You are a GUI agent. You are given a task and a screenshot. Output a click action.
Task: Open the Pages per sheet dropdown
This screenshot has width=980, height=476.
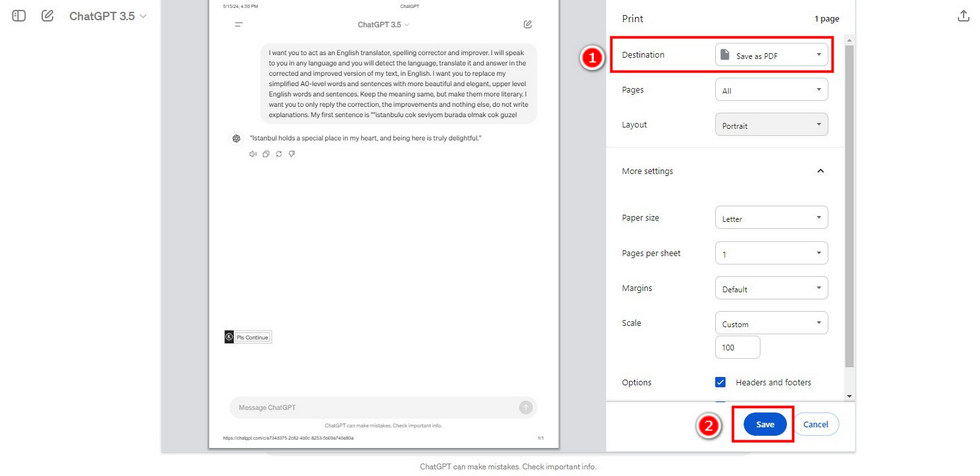tap(771, 254)
